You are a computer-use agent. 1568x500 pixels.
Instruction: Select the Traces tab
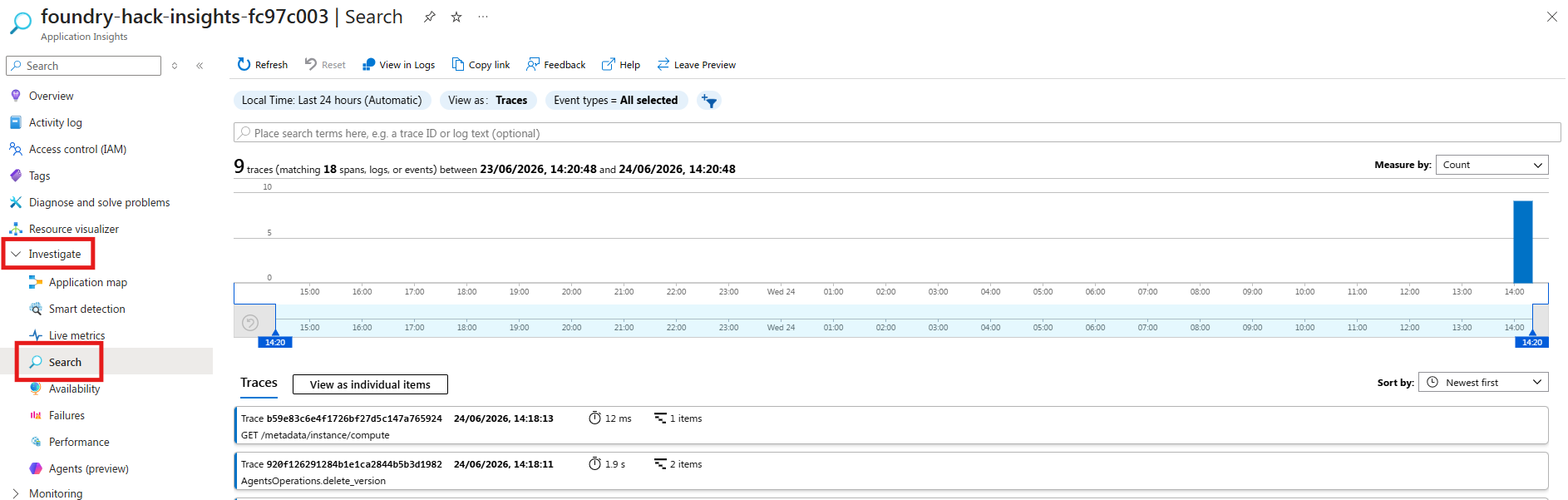(x=259, y=384)
